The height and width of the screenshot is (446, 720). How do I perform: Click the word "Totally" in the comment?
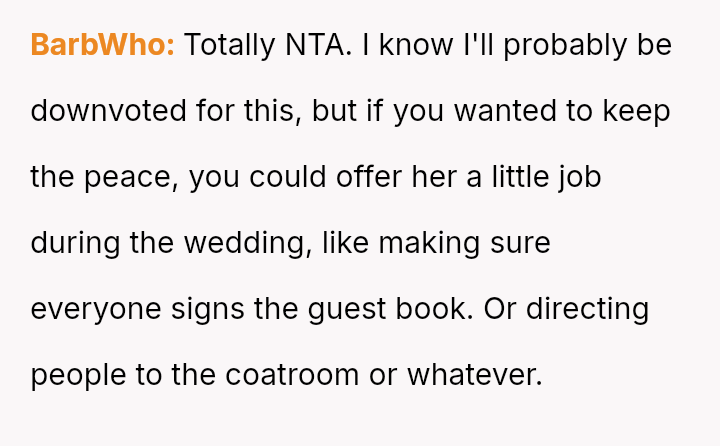coord(232,45)
